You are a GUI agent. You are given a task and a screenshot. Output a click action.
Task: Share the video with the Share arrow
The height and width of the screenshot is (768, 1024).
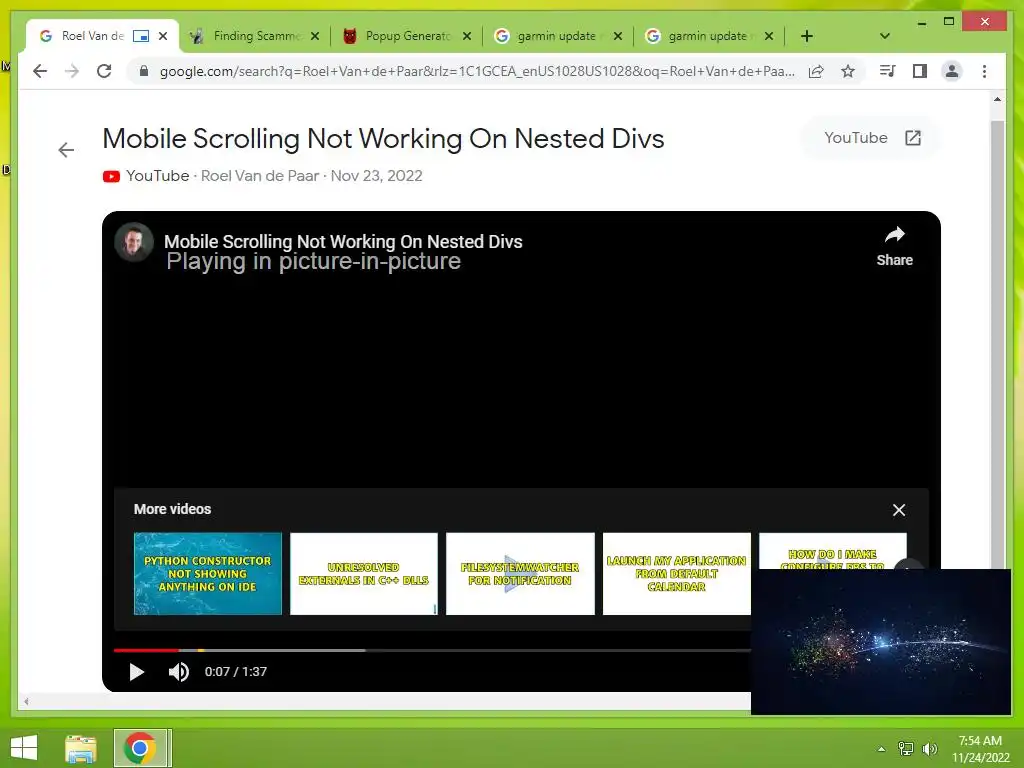tap(894, 246)
